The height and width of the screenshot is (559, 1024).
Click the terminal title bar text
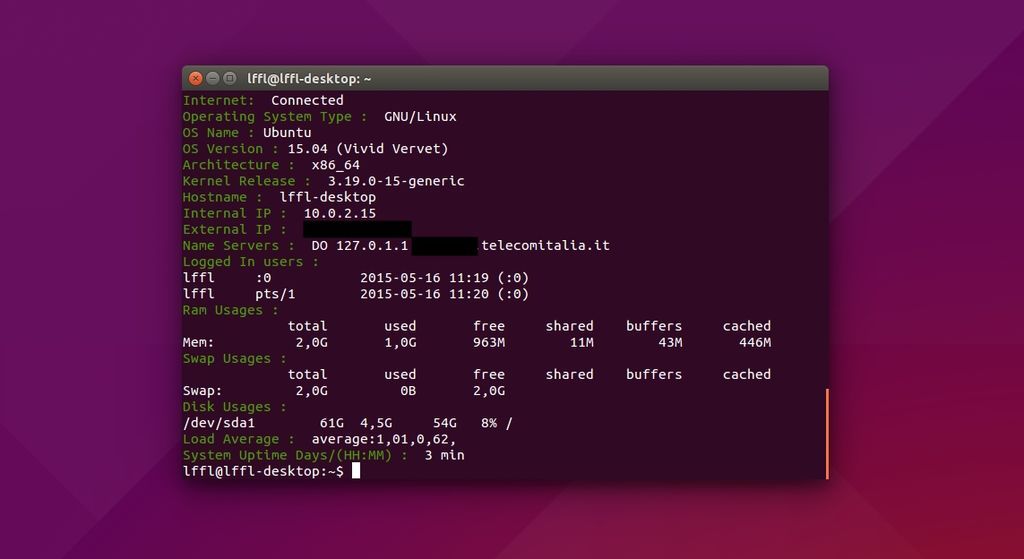click(x=309, y=78)
